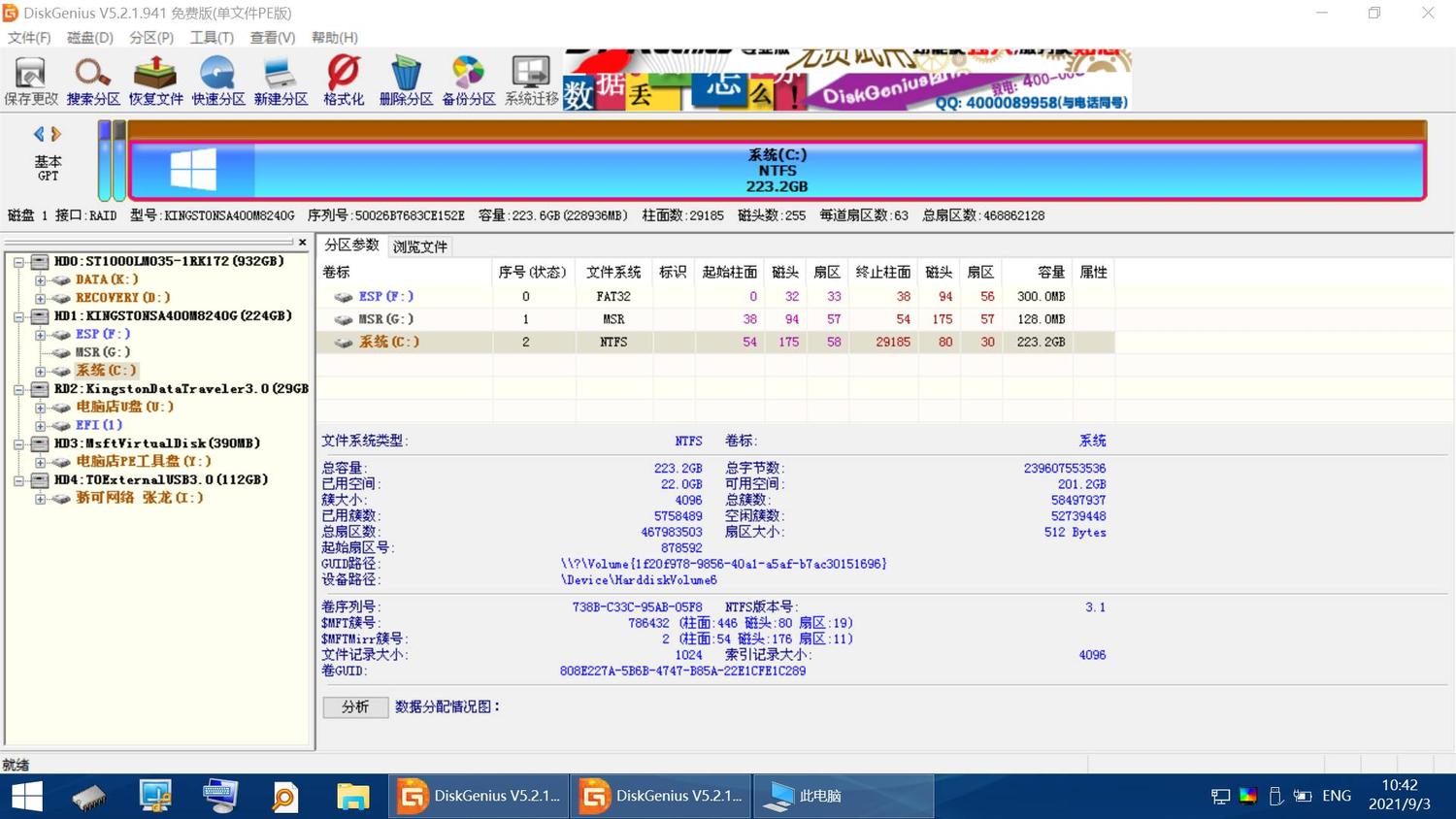Open the 分区(P) menu
The height and width of the screenshot is (819, 1456).
151,37
